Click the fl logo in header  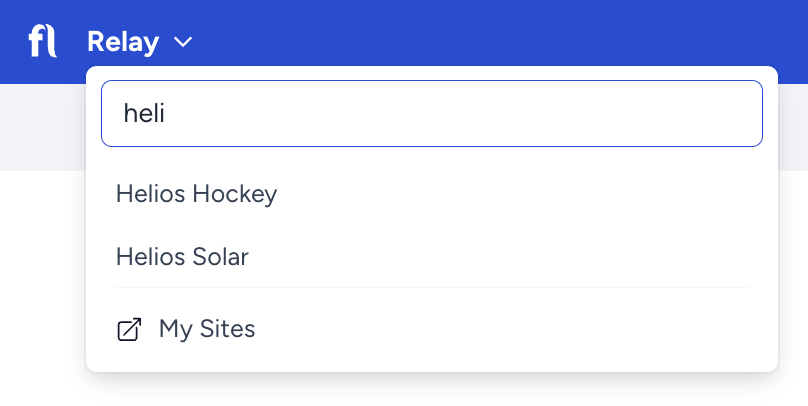(42, 42)
